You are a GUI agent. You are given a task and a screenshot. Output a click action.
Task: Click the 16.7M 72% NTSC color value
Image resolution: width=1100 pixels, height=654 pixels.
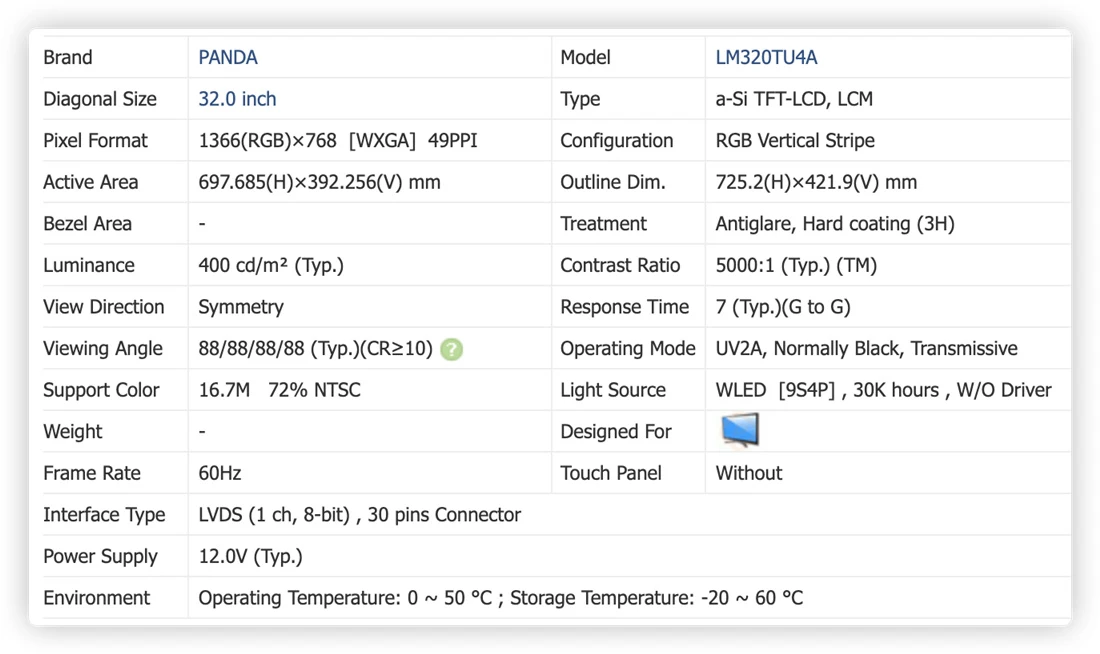(279, 390)
